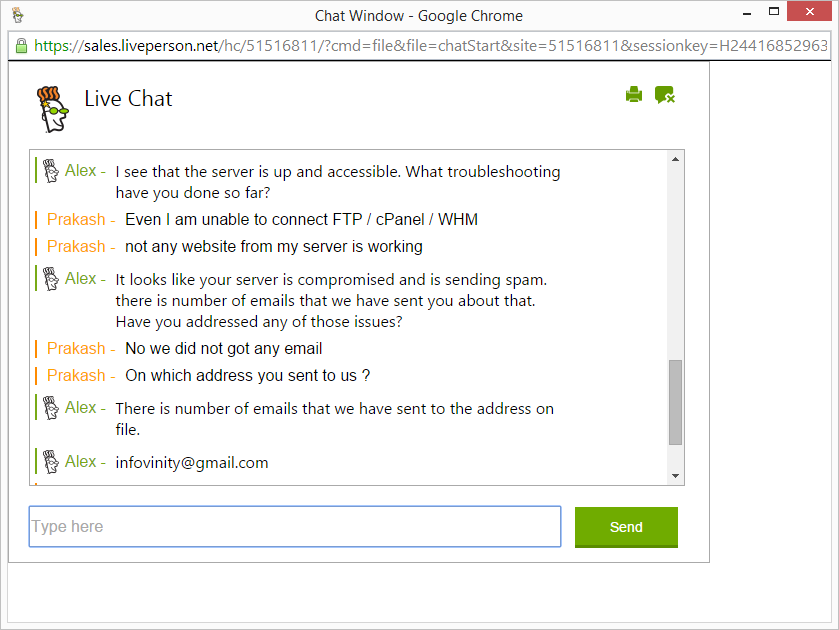Click the GoDaddy mascot logo beside Live Chat

pyautogui.click(x=52, y=109)
